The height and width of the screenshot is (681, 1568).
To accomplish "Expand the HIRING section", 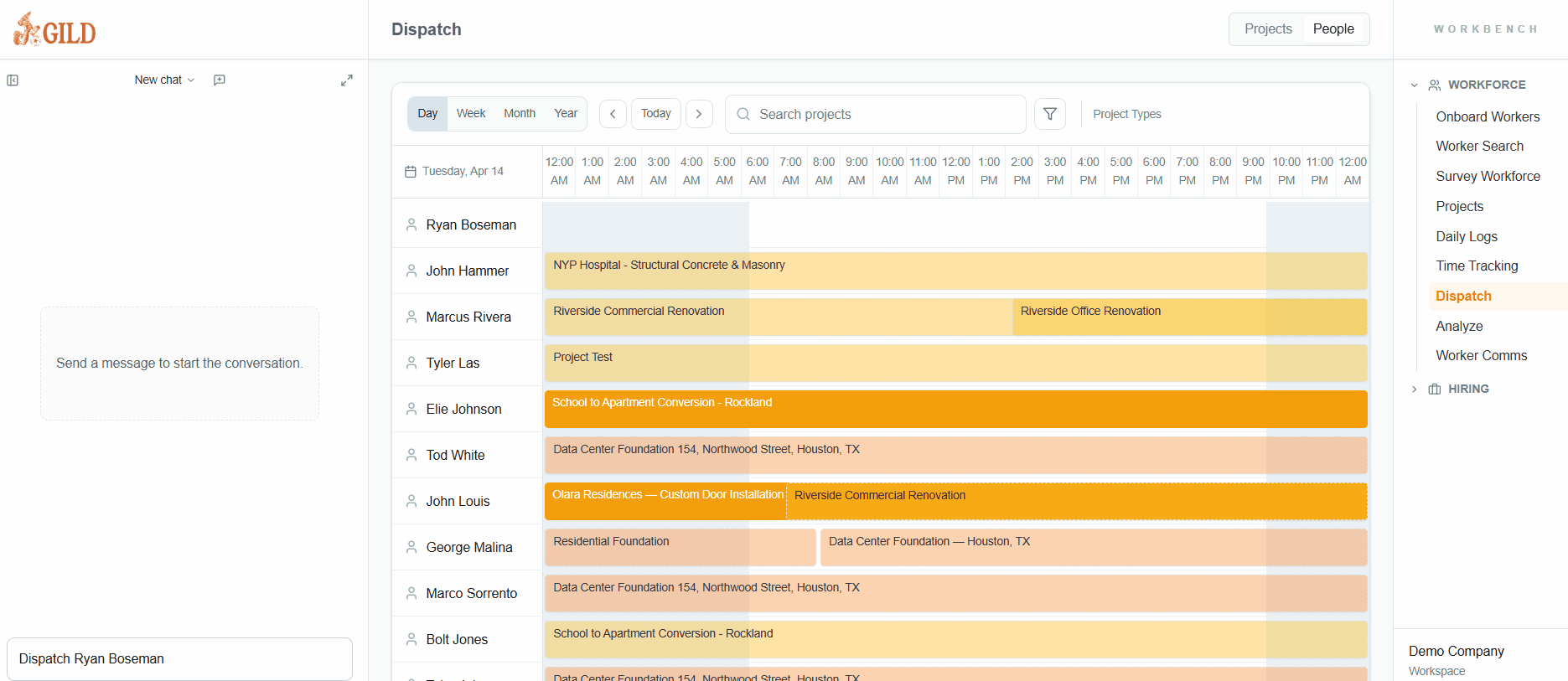I will point(1414,390).
